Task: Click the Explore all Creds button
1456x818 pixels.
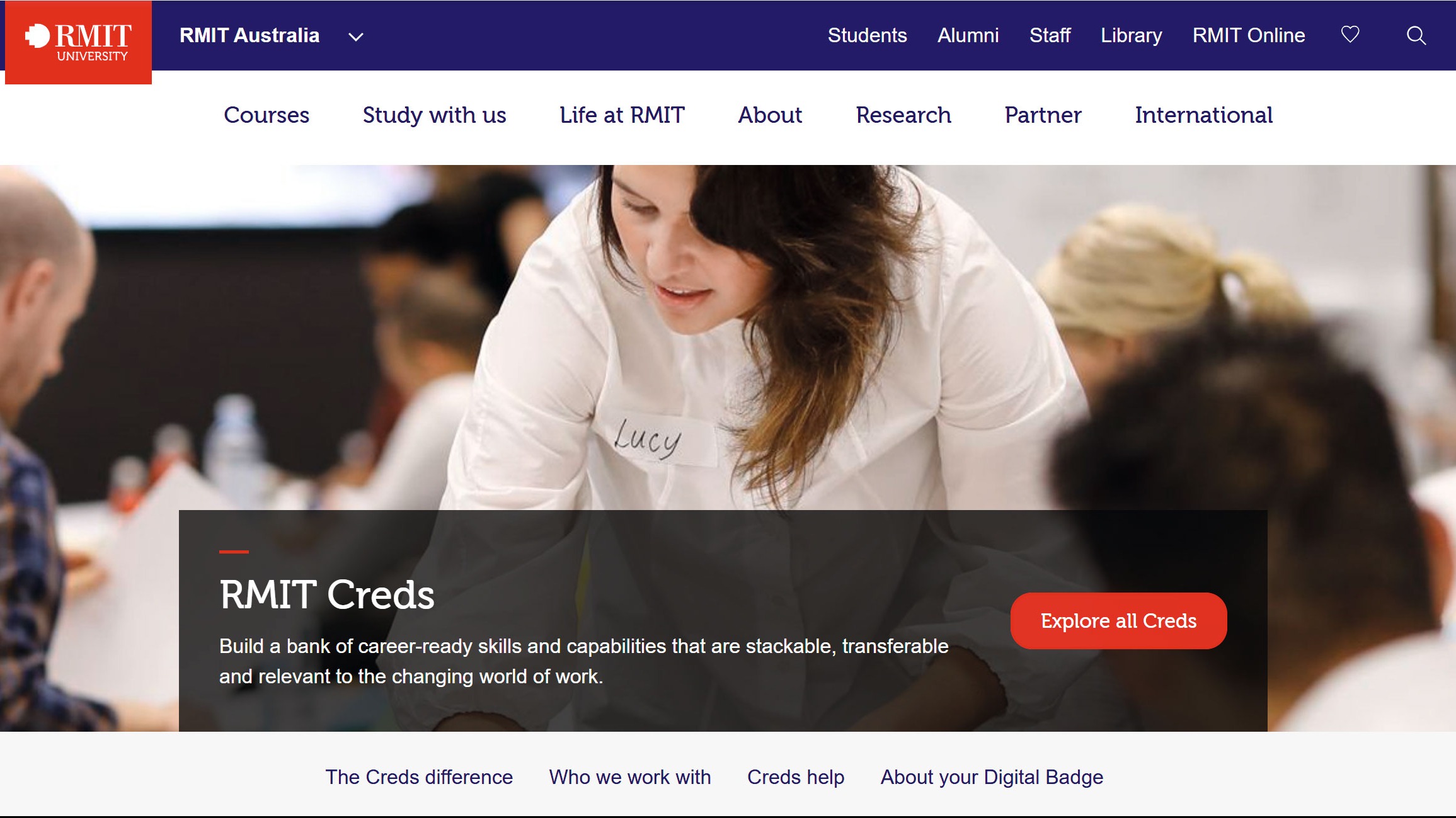Action: [1118, 621]
